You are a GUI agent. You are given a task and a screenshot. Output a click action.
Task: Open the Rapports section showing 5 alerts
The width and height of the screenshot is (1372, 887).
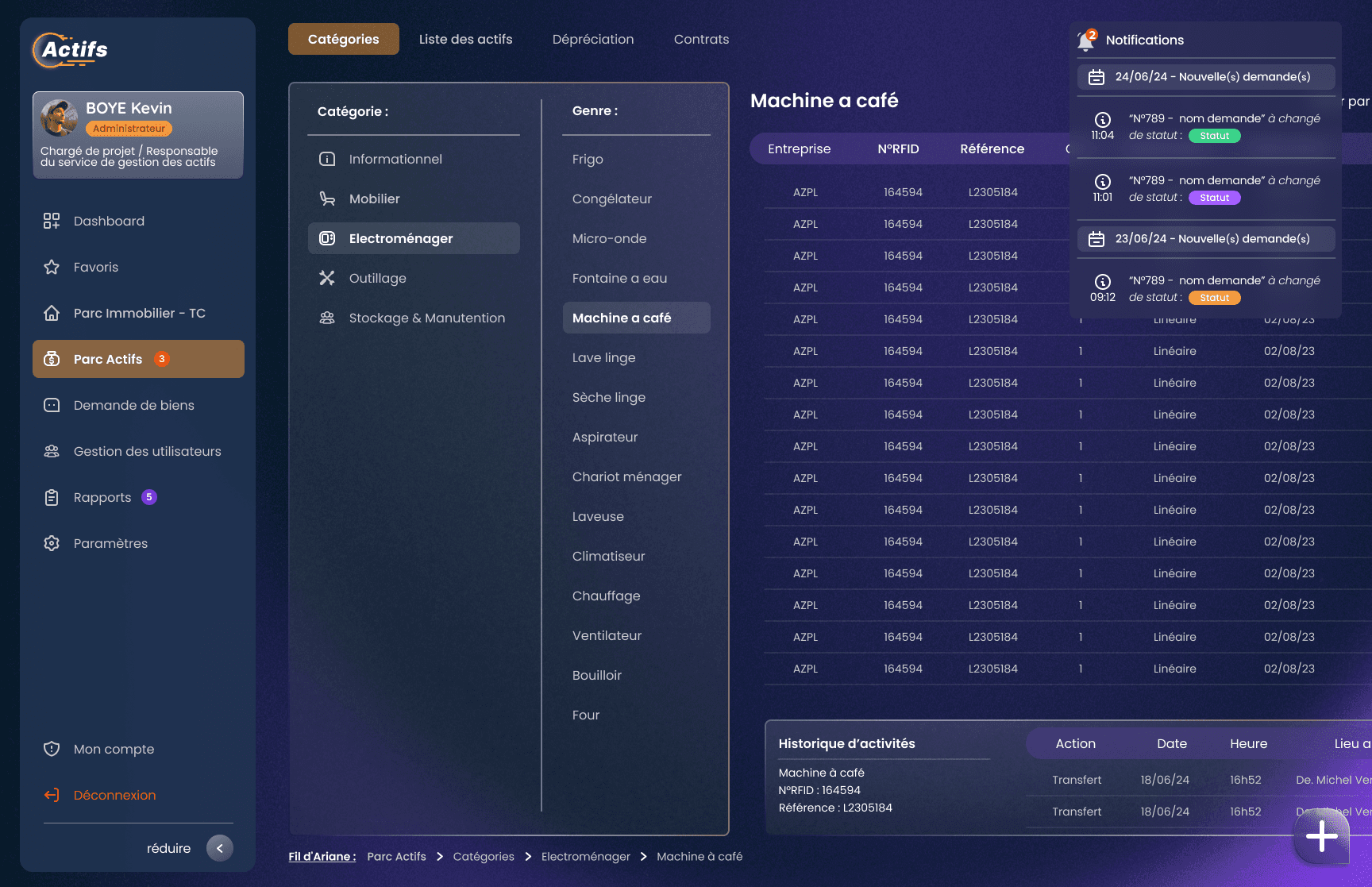pyautogui.click(x=102, y=497)
